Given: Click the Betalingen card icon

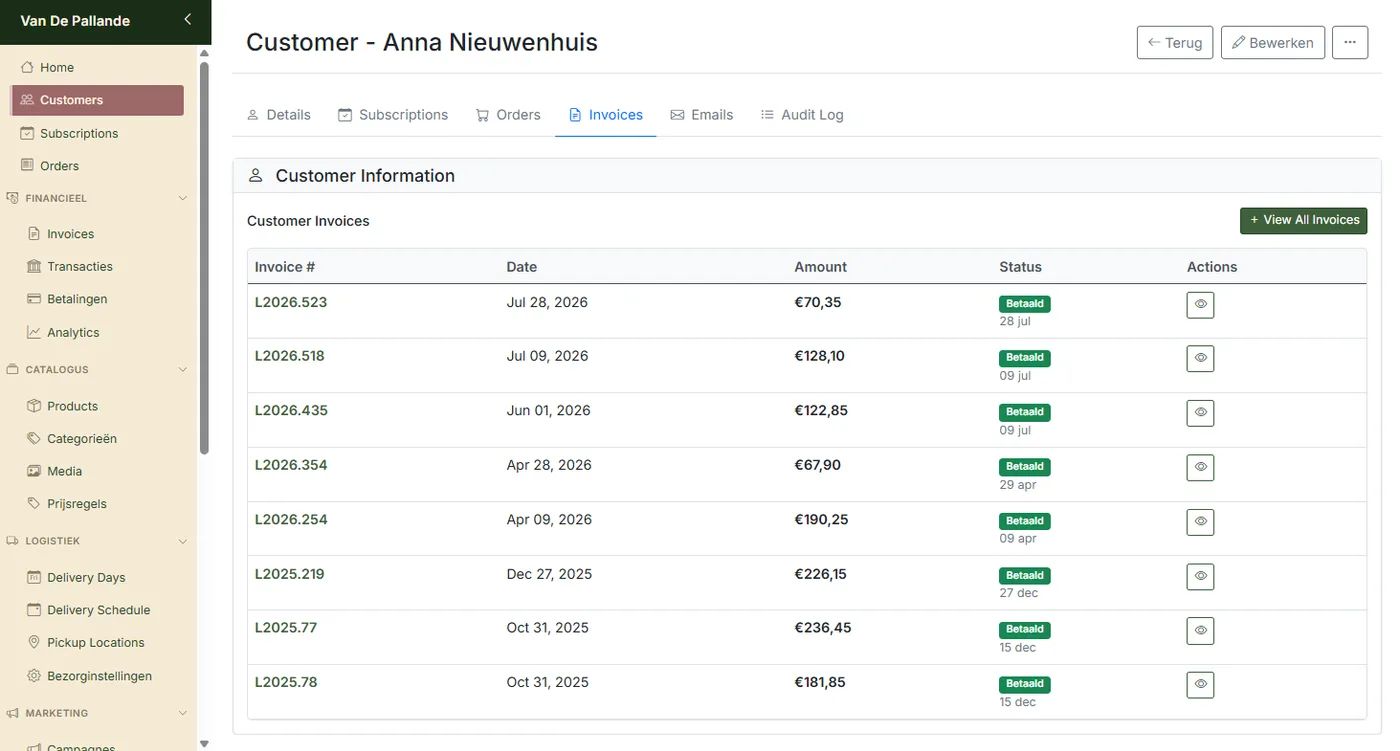Looking at the screenshot, I should [x=34, y=299].
